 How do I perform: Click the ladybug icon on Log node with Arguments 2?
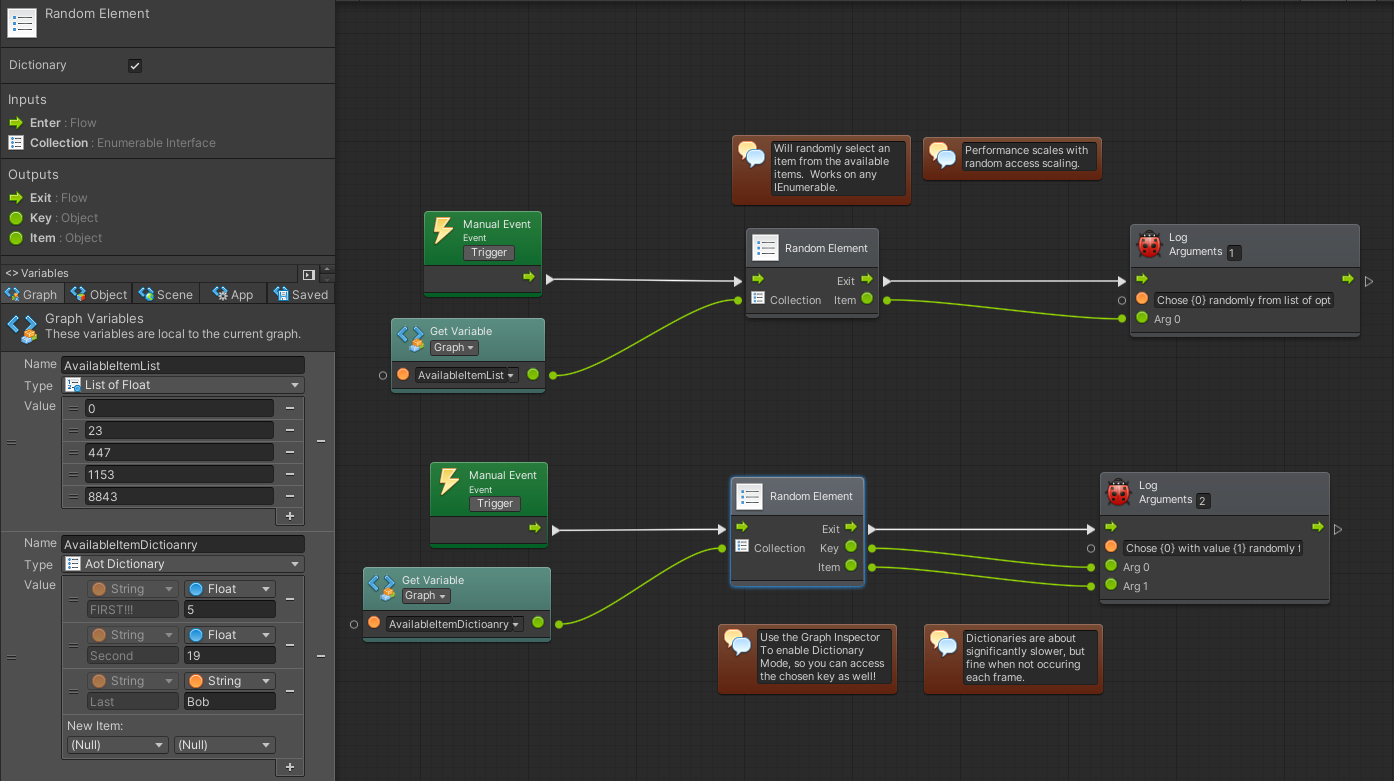[x=1118, y=492]
